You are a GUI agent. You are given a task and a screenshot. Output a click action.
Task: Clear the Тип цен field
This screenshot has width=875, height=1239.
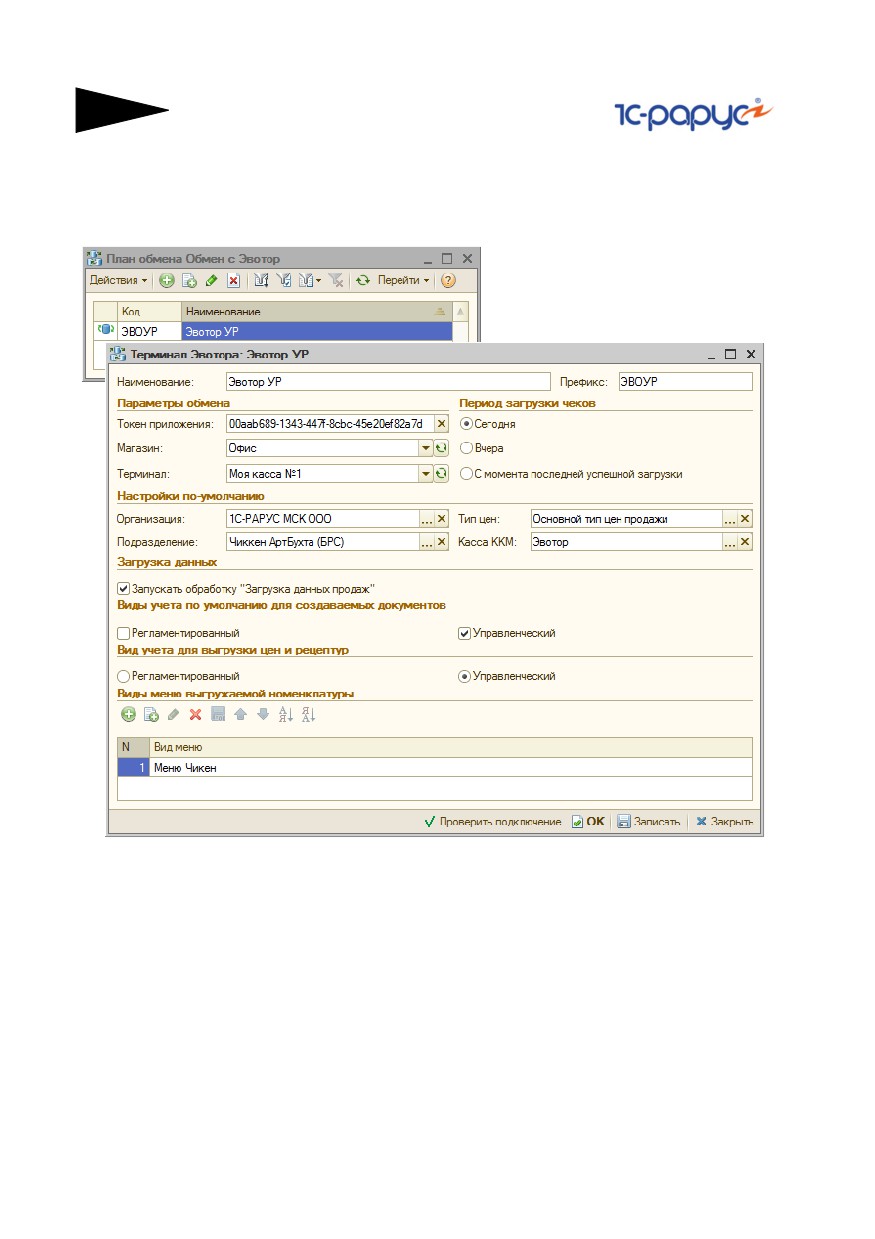click(x=745, y=519)
